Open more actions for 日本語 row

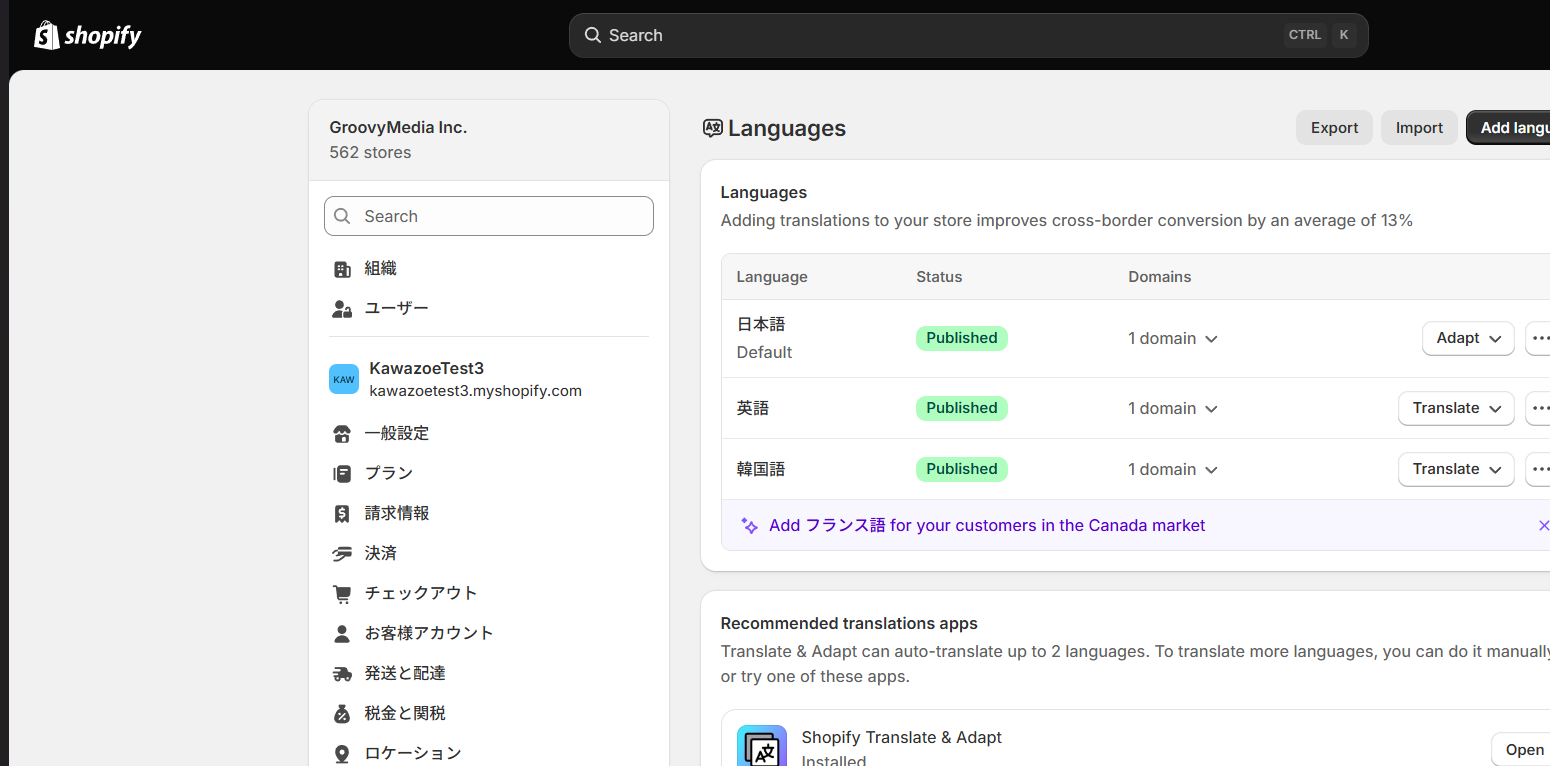[1538, 338]
